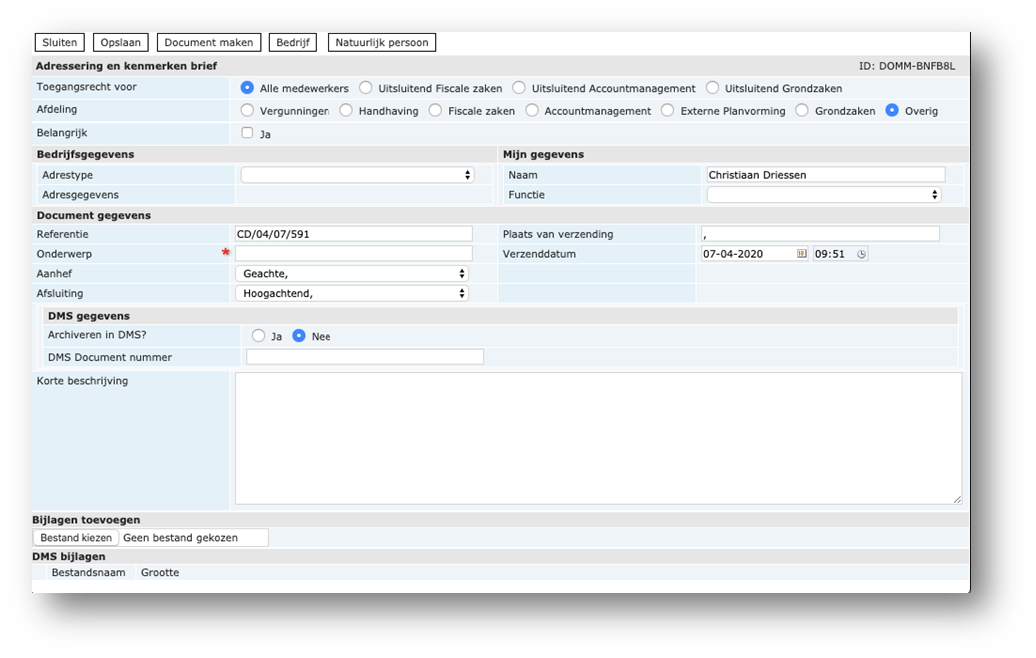Open the calendar picker next to Verzenddatum

[801, 254]
